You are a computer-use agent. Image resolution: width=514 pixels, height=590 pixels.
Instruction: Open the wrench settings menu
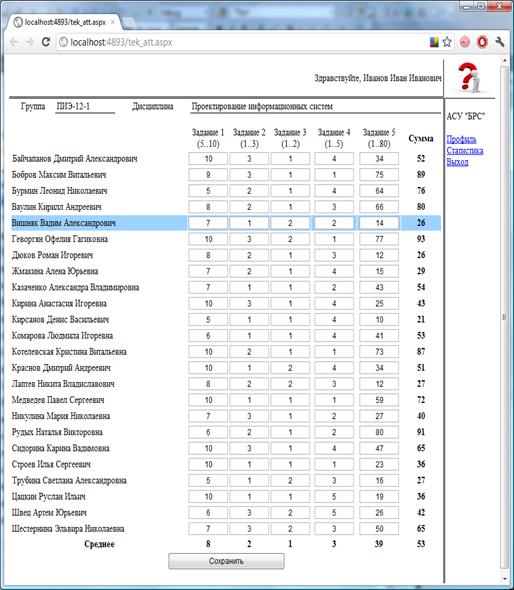(x=499, y=42)
